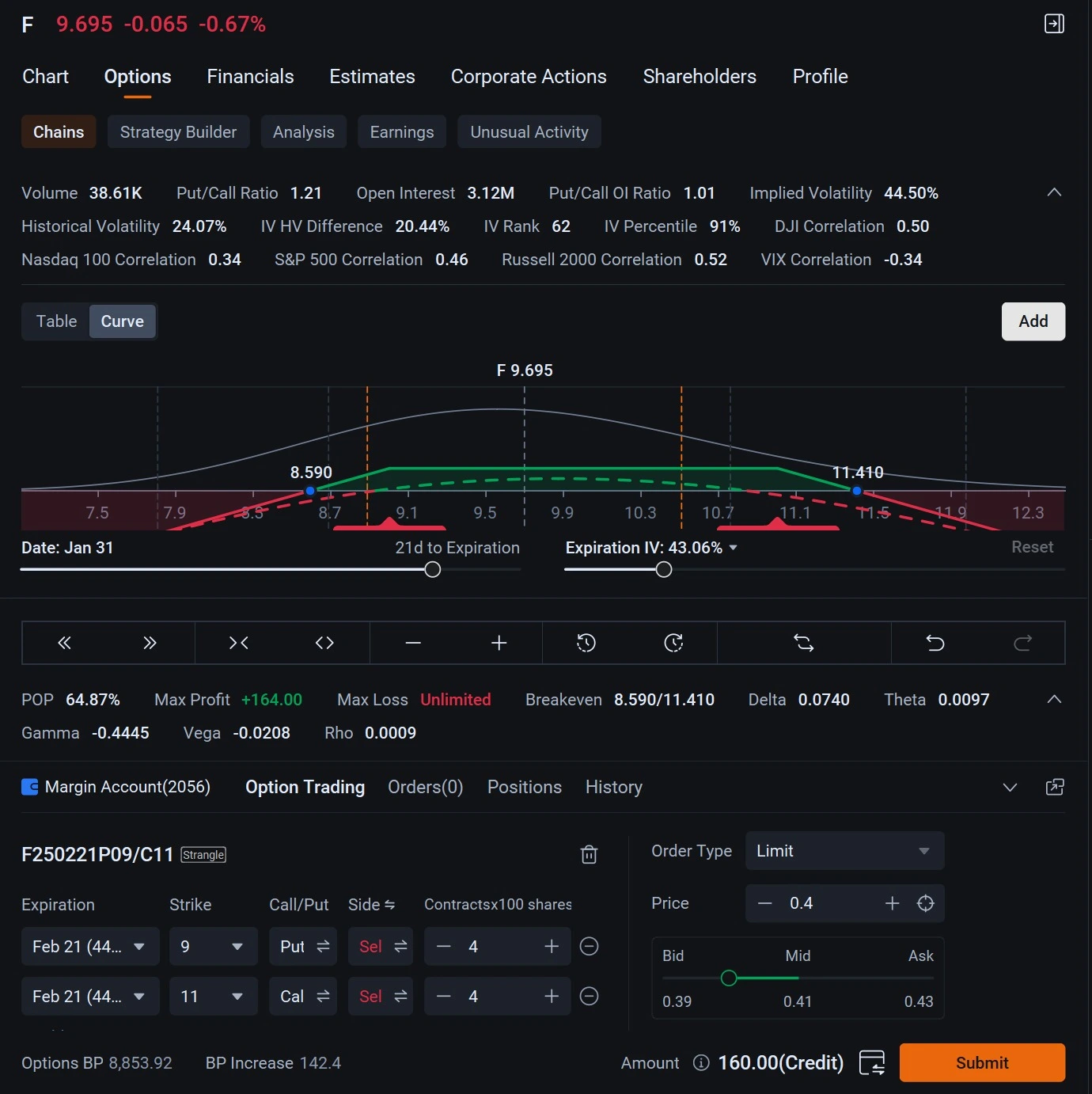Collapse the volatility statistics section
The width and height of the screenshot is (1092, 1094).
click(1054, 192)
